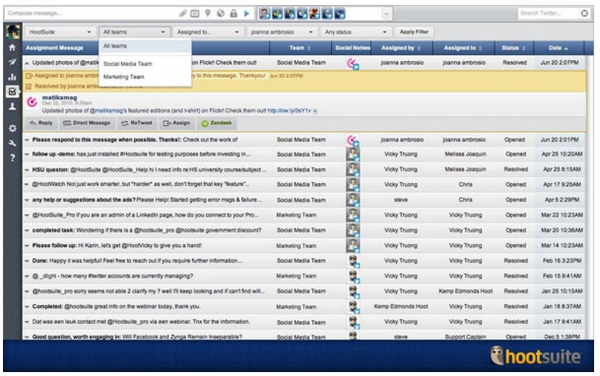Choose 'All teams' in the open dropdown list
The image size is (600, 376).
click(x=145, y=46)
